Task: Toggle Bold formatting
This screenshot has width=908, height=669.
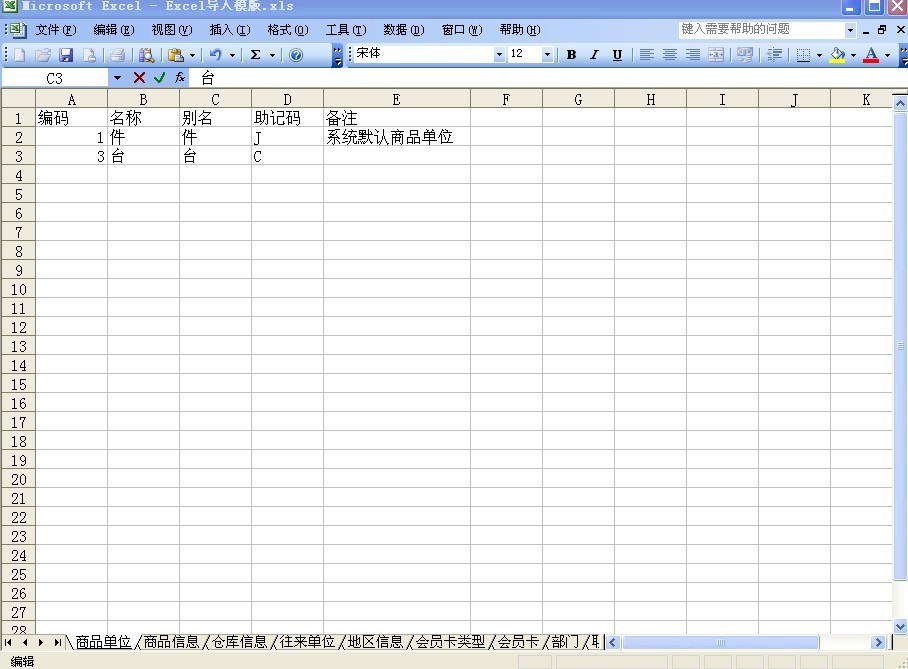Action: (571, 55)
